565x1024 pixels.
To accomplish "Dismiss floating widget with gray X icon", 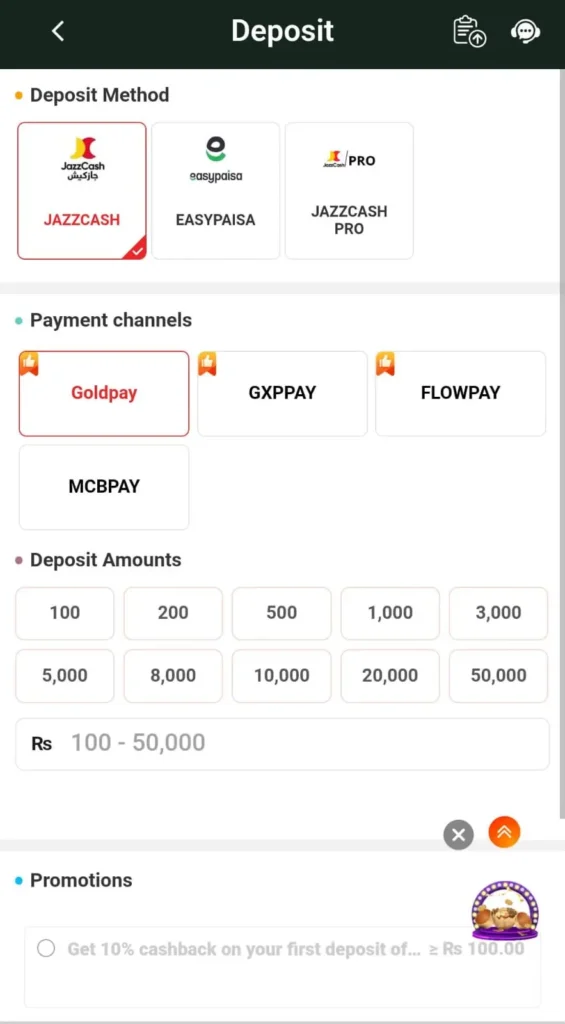I will (458, 835).
